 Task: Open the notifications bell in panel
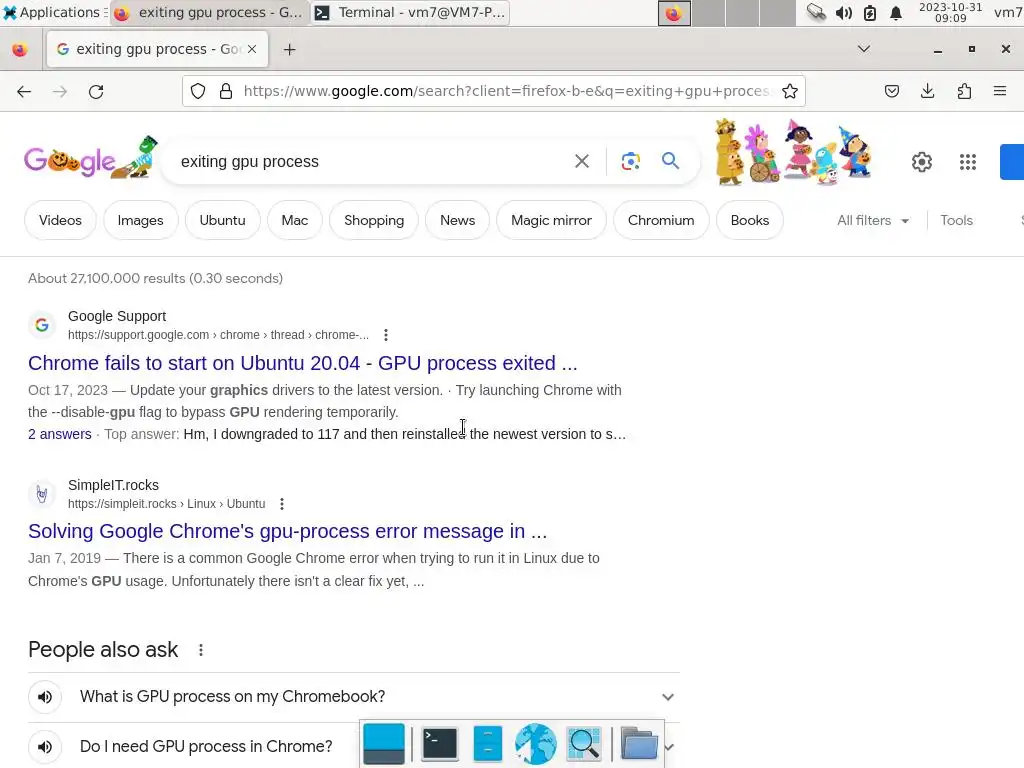click(896, 12)
